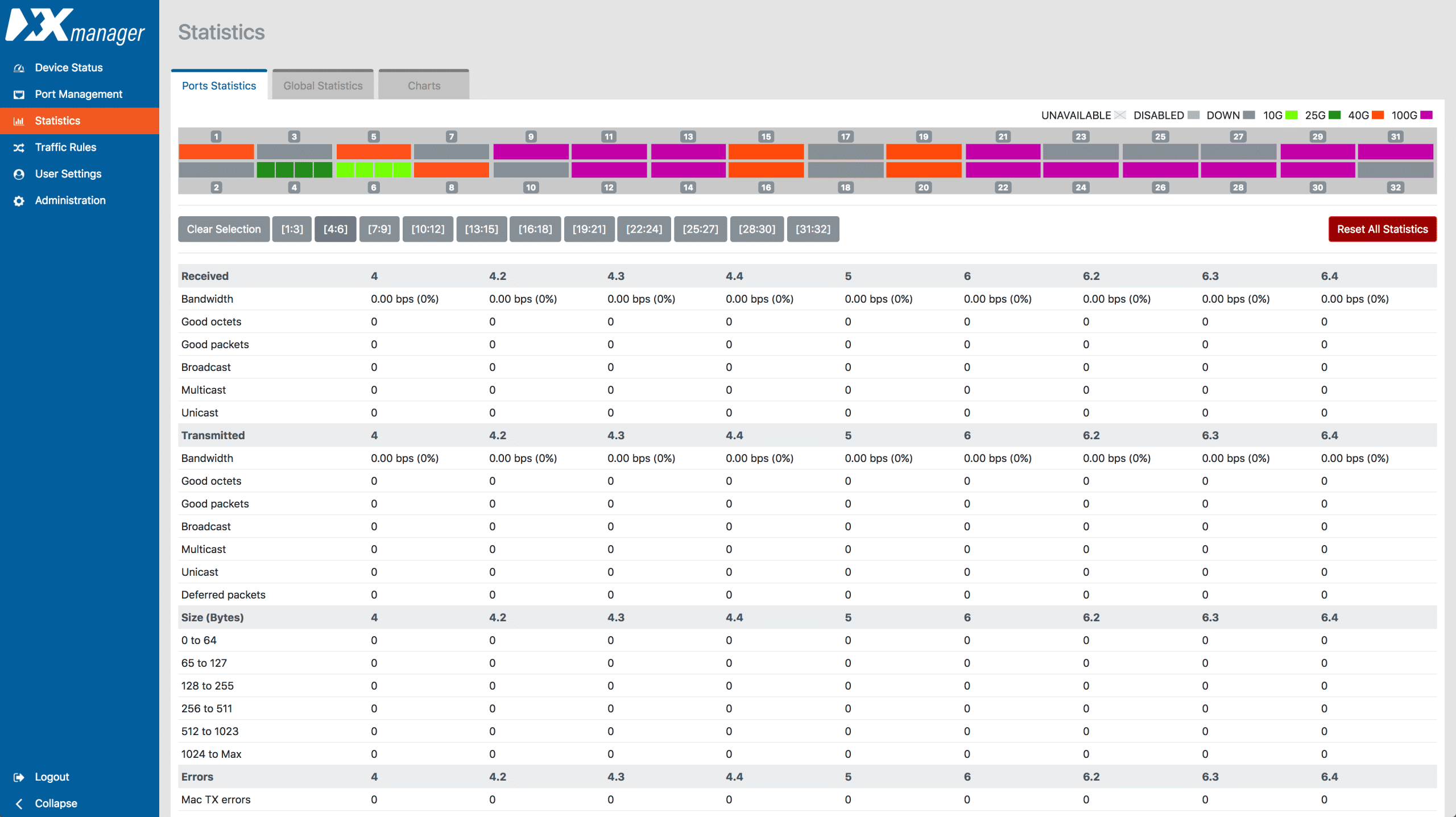Collapse the sidebar using the chevron
This screenshot has width=1456, height=817.
19,803
